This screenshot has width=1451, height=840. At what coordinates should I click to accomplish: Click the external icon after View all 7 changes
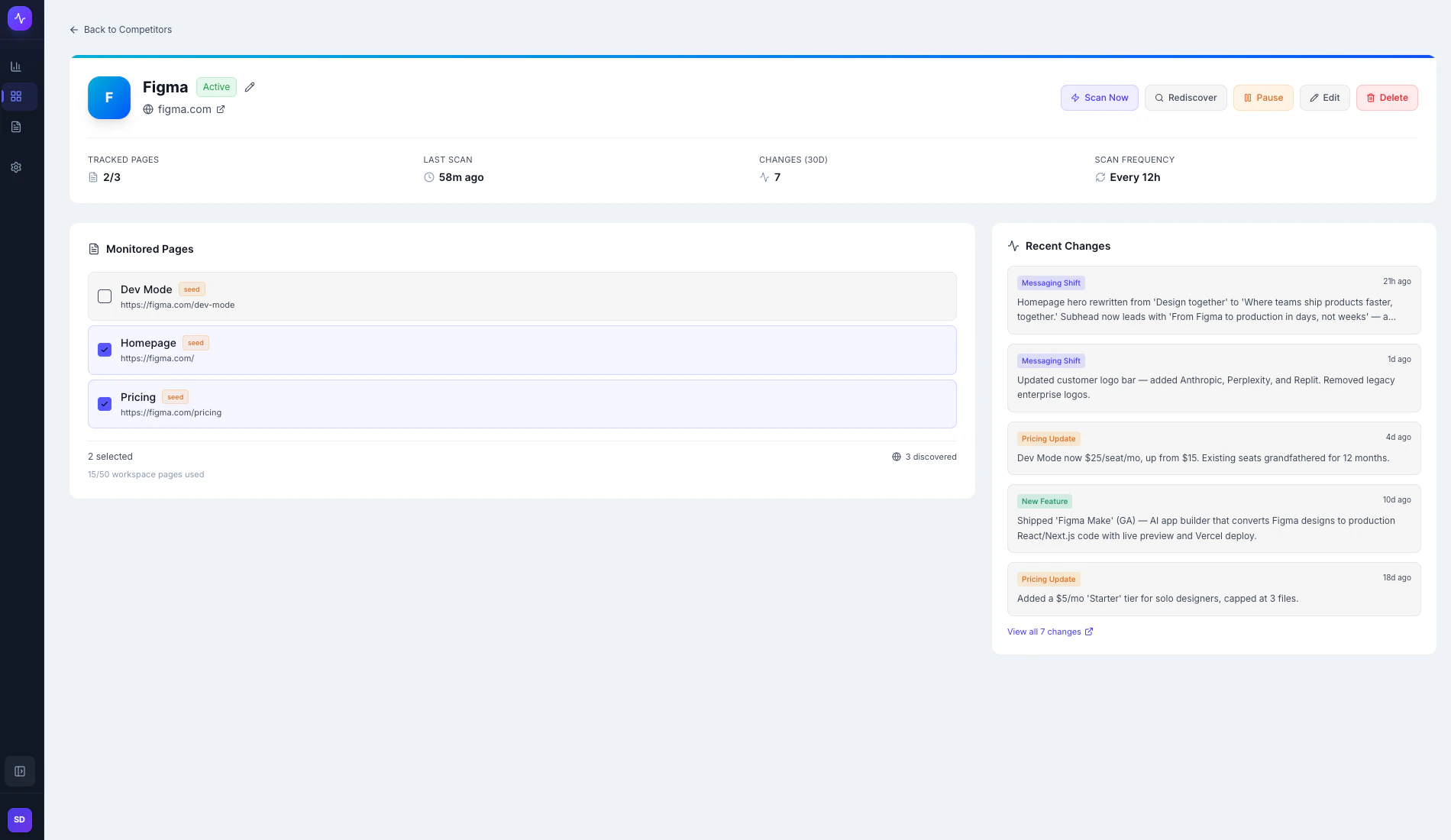point(1089,632)
